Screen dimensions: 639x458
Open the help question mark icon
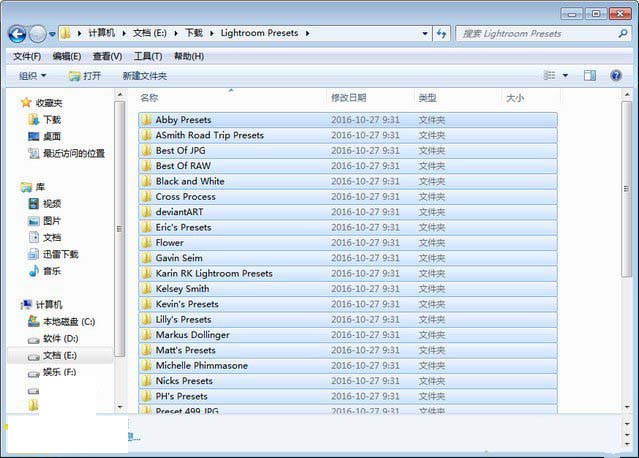click(616, 75)
